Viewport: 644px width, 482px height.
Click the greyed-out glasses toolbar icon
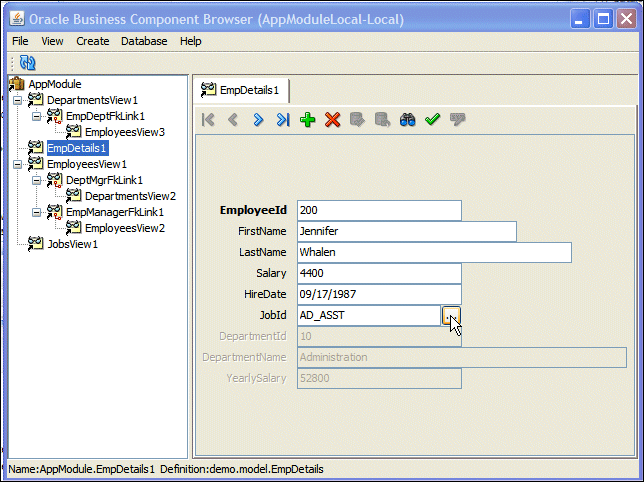coord(458,119)
